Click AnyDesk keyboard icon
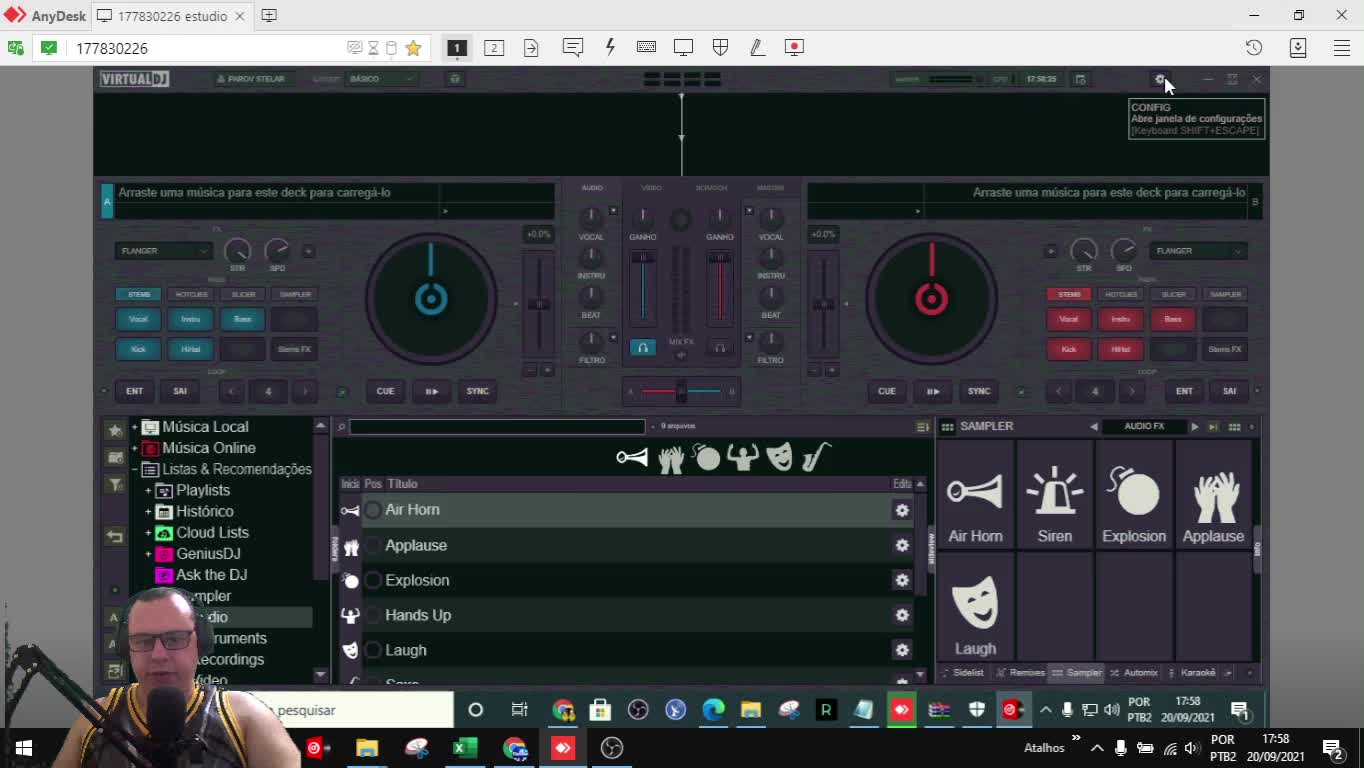This screenshot has width=1364, height=768. pyautogui.click(x=646, y=47)
